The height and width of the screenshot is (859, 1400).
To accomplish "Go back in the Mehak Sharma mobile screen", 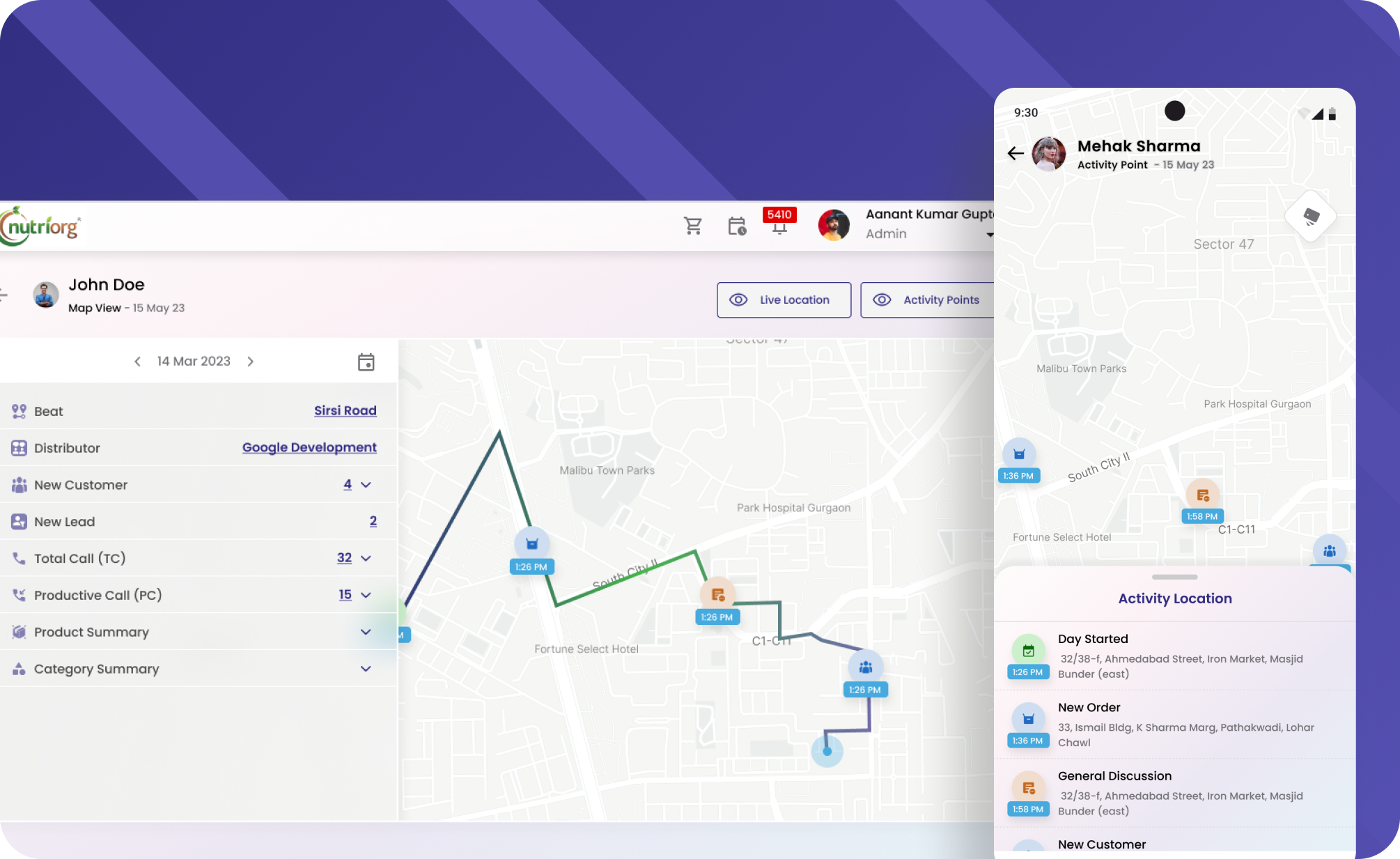I will [x=1016, y=154].
